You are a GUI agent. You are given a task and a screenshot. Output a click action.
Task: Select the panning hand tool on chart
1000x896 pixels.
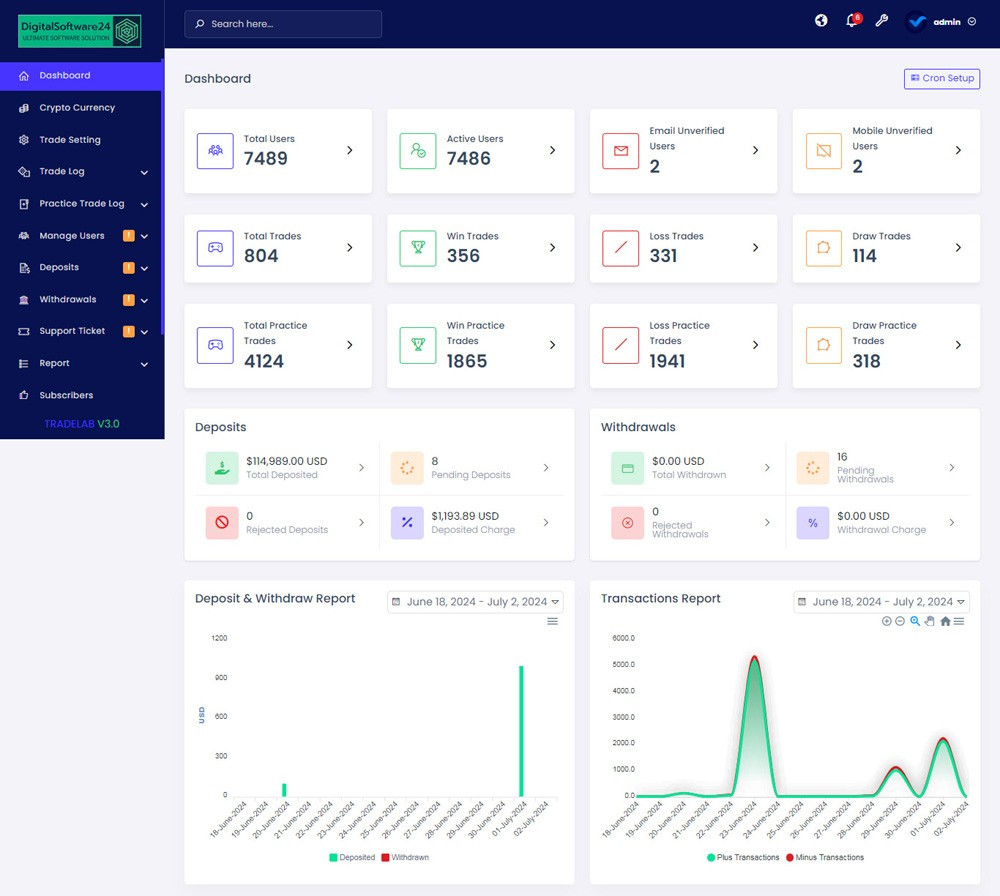click(x=929, y=621)
